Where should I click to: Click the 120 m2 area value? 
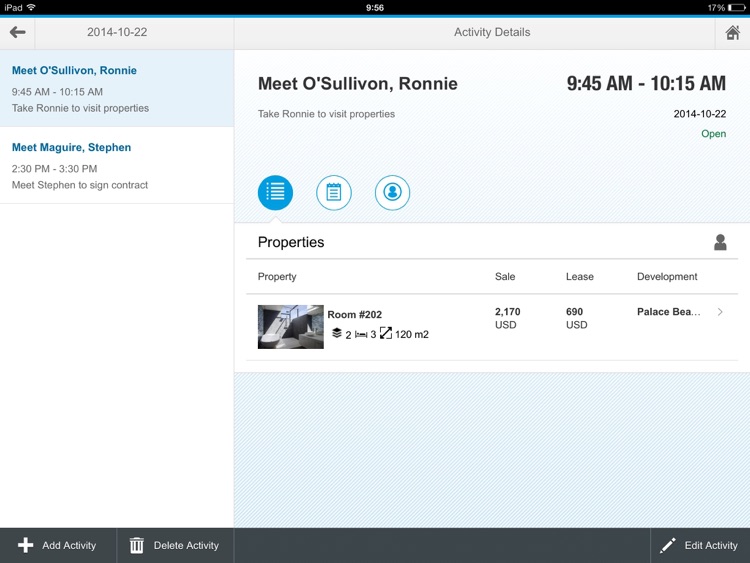411,334
